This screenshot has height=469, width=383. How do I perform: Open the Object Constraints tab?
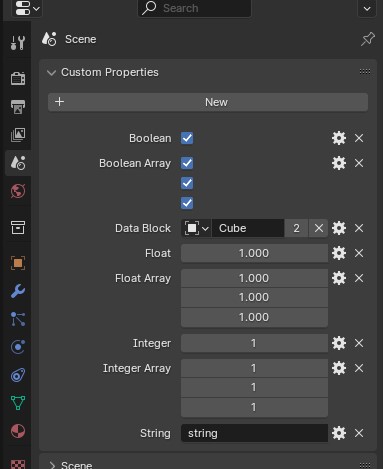[x=18, y=375]
